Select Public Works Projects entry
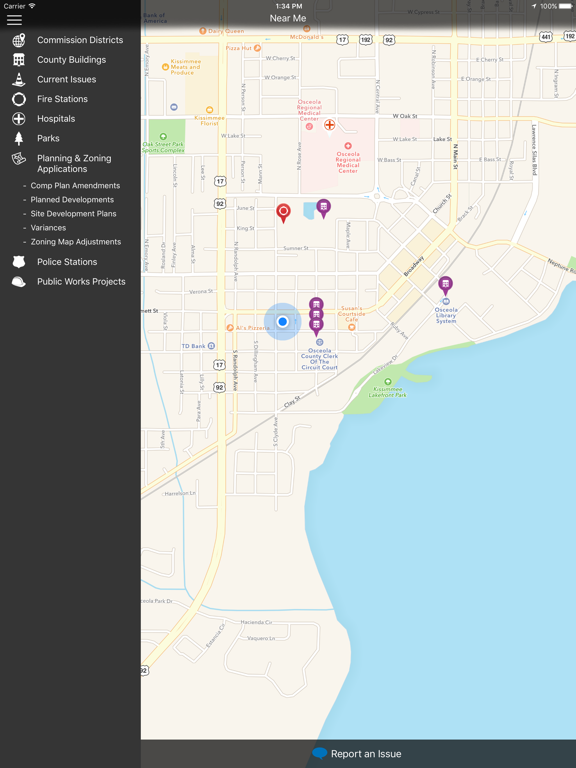Image resolution: width=576 pixels, height=768 pixels. click(x=70, y=282)
